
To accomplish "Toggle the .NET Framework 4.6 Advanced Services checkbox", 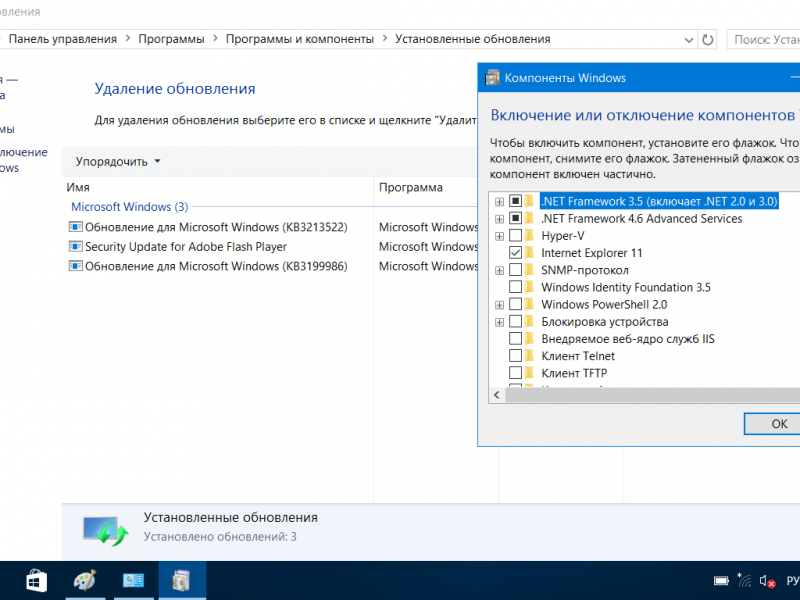I will 515,218.
